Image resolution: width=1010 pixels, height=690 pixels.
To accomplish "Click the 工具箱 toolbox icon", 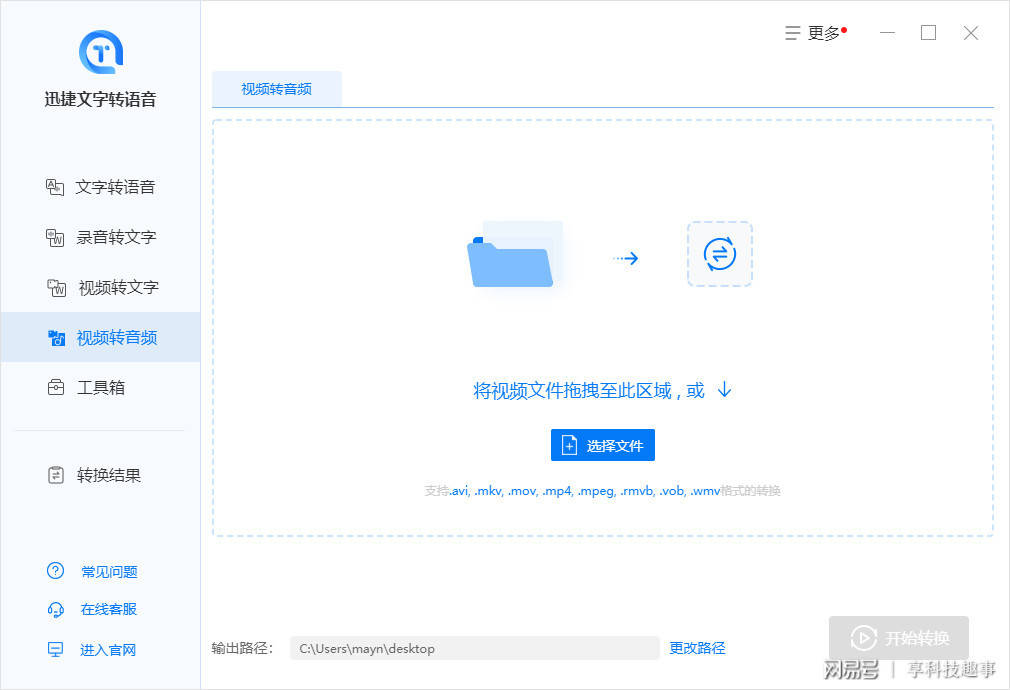I will pyautogui.click(x=56, y=387).
